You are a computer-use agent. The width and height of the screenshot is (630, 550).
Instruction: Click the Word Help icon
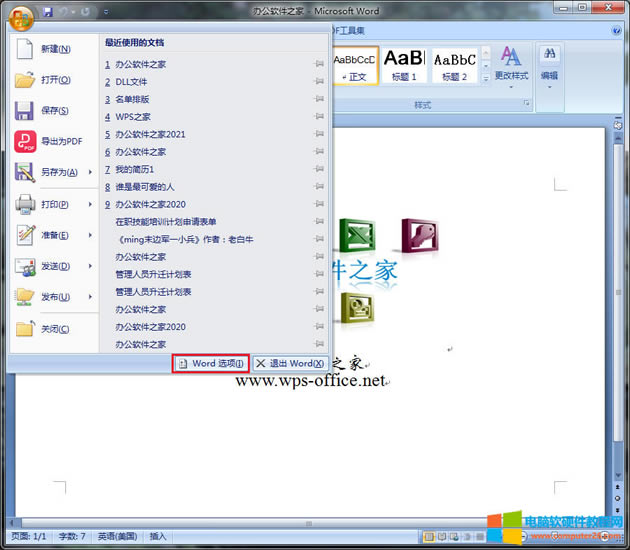coord(616,31)
